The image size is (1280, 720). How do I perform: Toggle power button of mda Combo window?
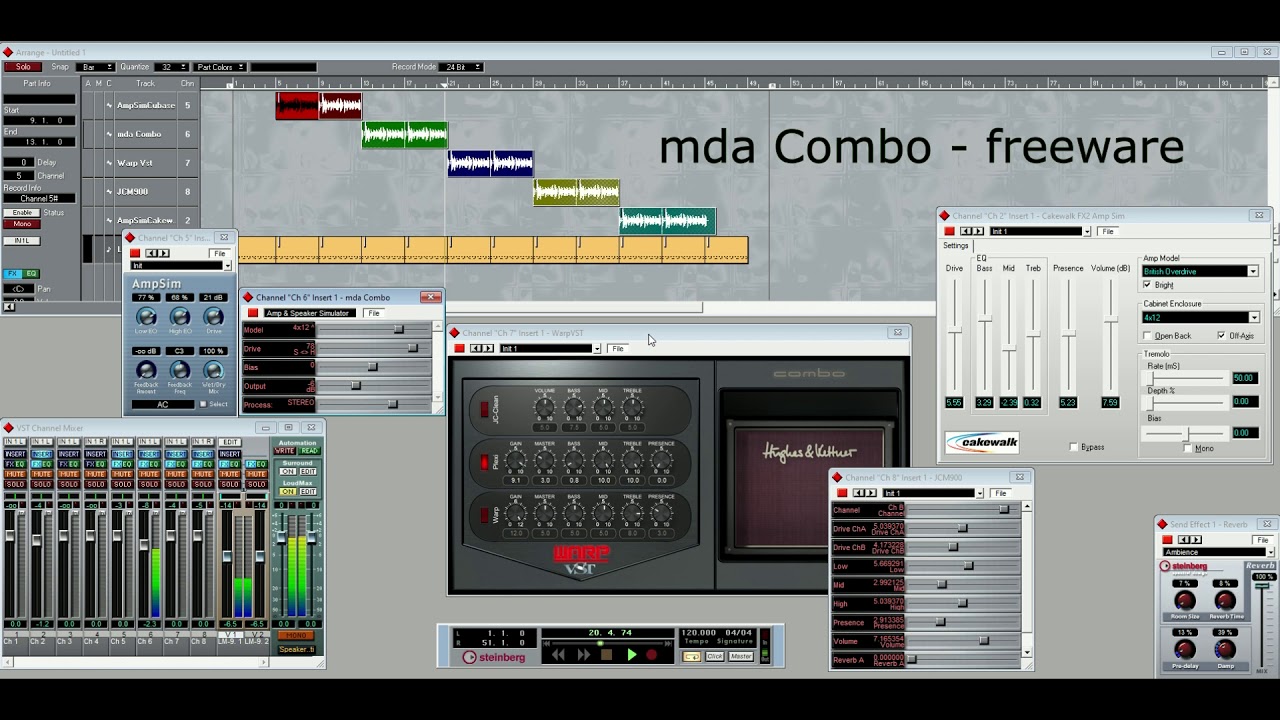pos(253,313)
